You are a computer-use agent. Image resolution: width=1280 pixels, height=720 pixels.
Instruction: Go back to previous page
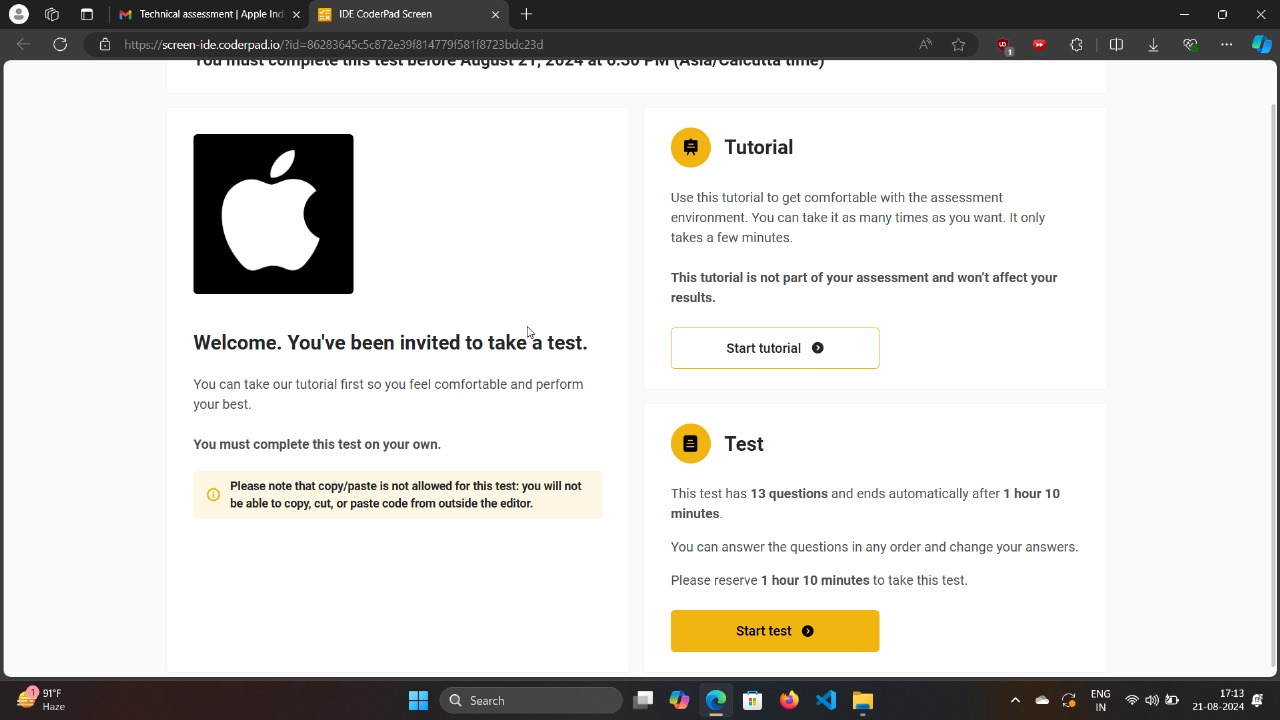coord(24,44)
